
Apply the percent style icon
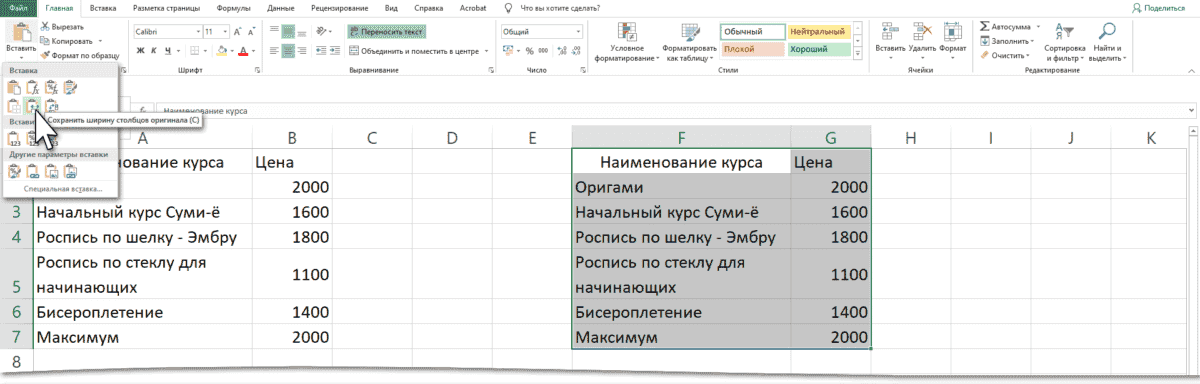(529, 51)
